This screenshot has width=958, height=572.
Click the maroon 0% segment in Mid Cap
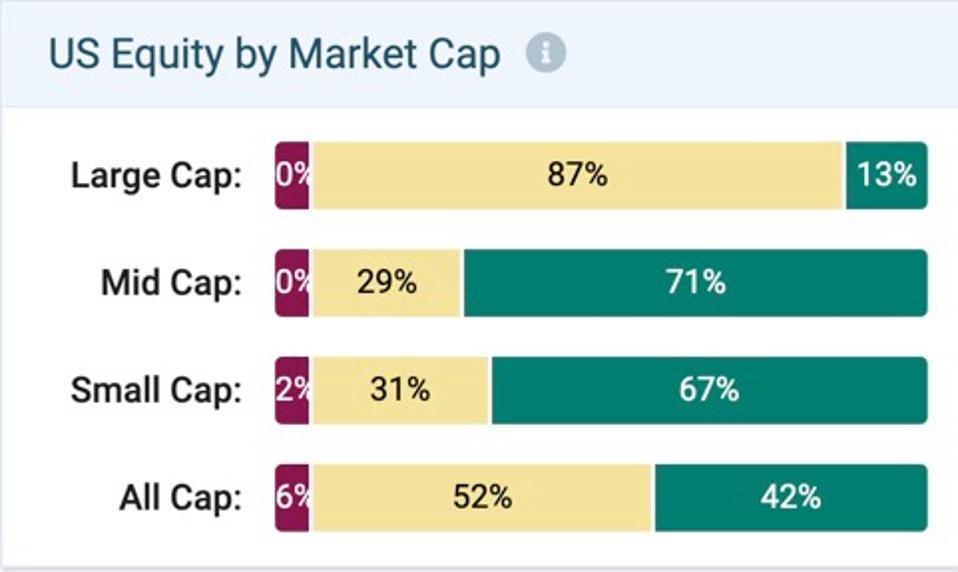tap(292, 283)
